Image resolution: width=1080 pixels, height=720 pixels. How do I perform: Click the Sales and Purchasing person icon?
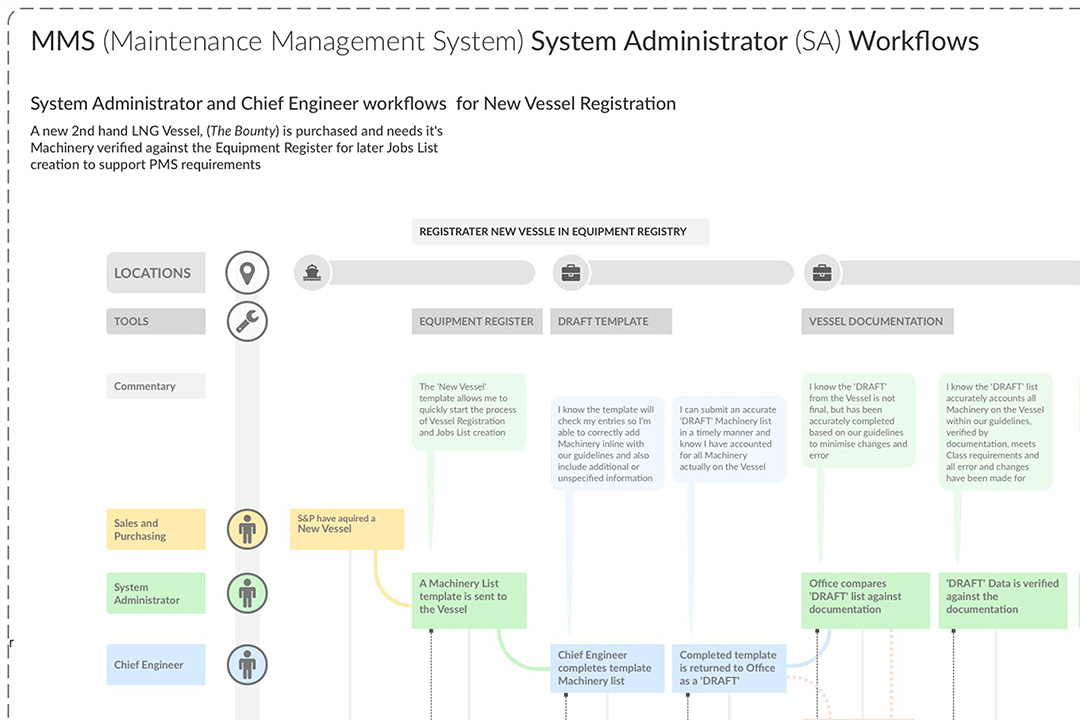[247, 529]
